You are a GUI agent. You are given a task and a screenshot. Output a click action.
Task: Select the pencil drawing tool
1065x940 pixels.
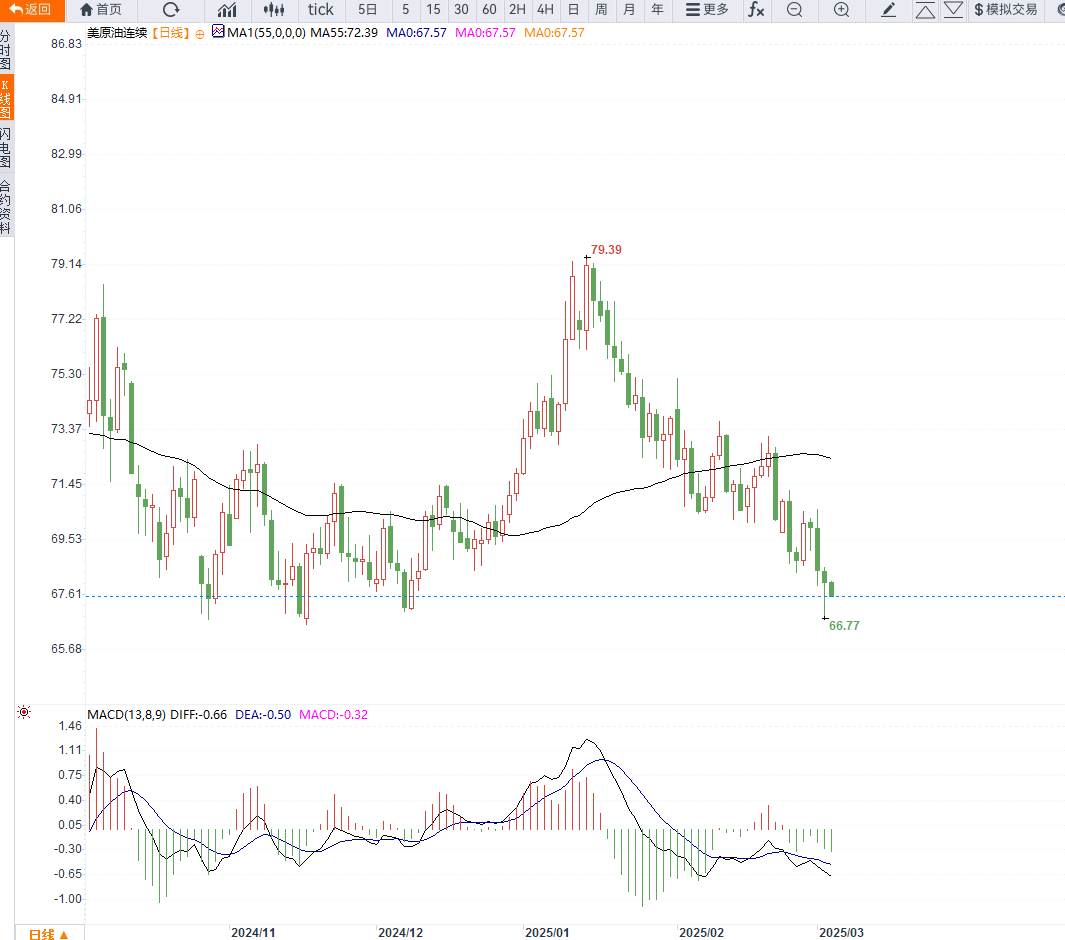(888, 10)
